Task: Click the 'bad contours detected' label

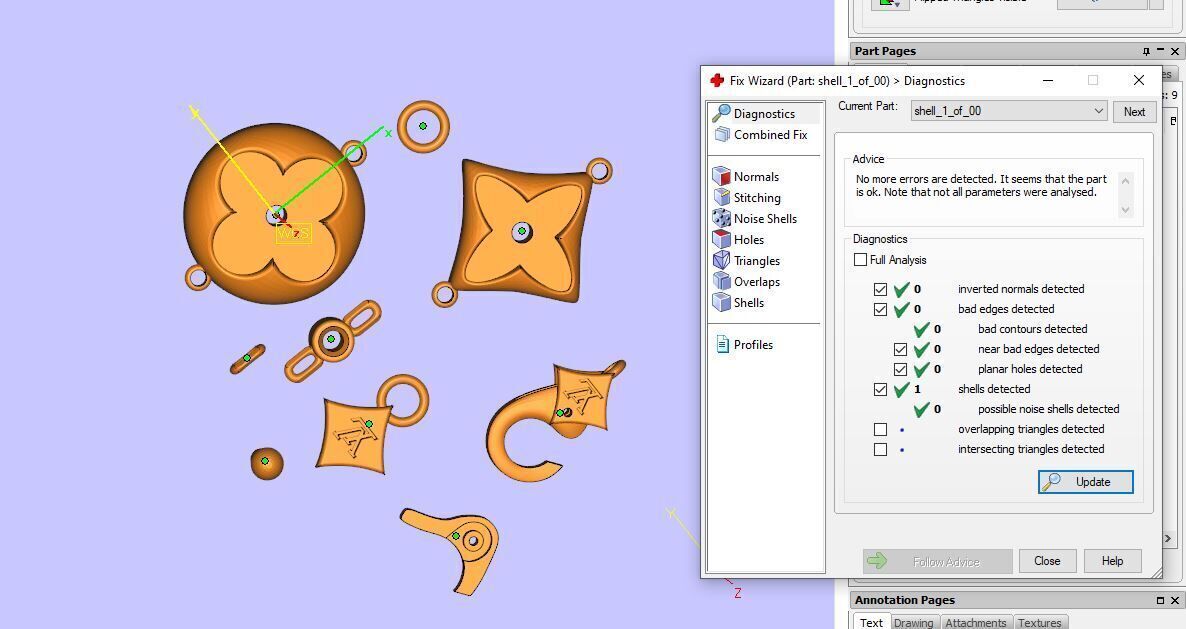Action: pyautogui.click(x=1032, y=329)
